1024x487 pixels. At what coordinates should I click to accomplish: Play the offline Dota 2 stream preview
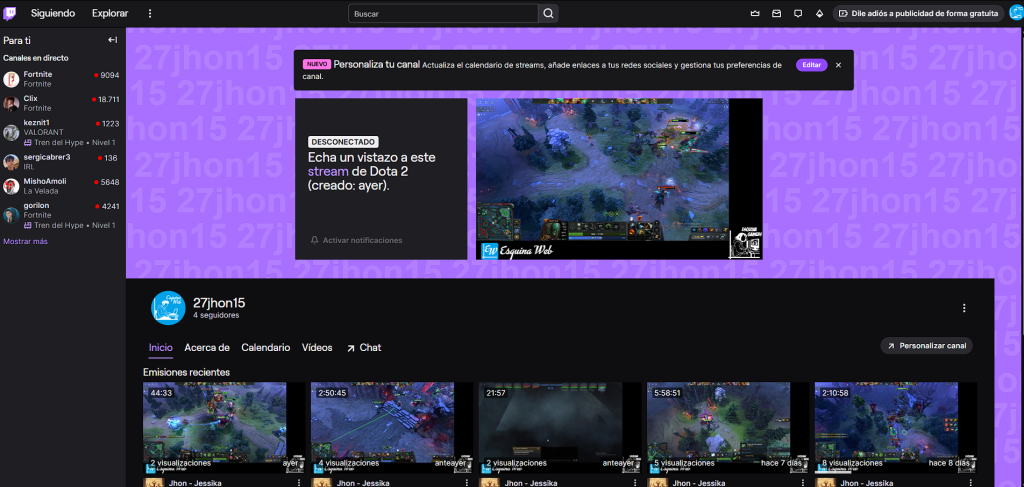(x=619, y=179)
